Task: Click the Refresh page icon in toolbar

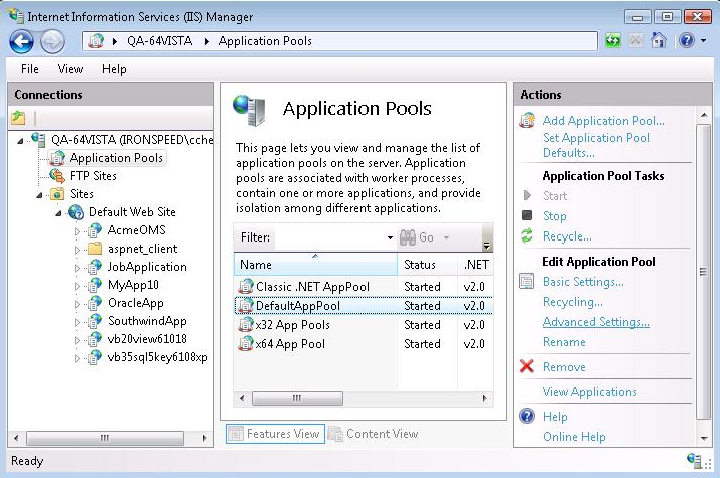Action: pyautogui.click(x=613, y=41)
